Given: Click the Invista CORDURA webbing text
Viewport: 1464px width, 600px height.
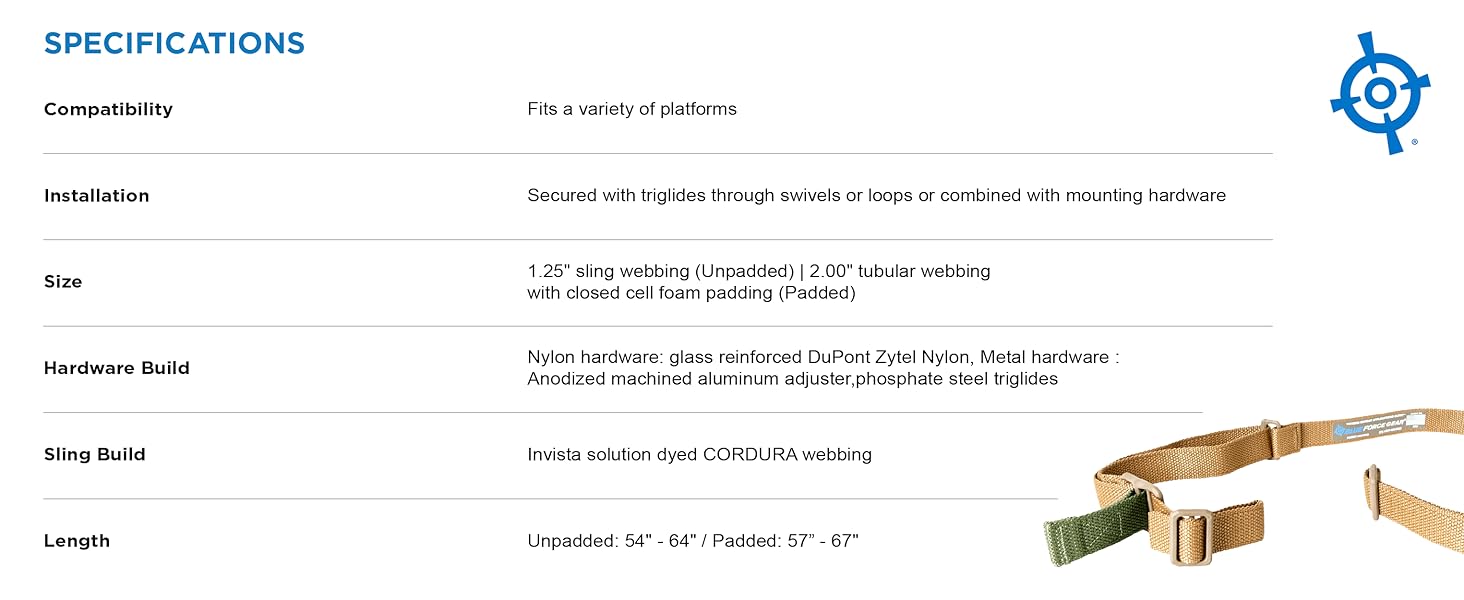Looking at the screenshot, I should [x=699, y=455].
